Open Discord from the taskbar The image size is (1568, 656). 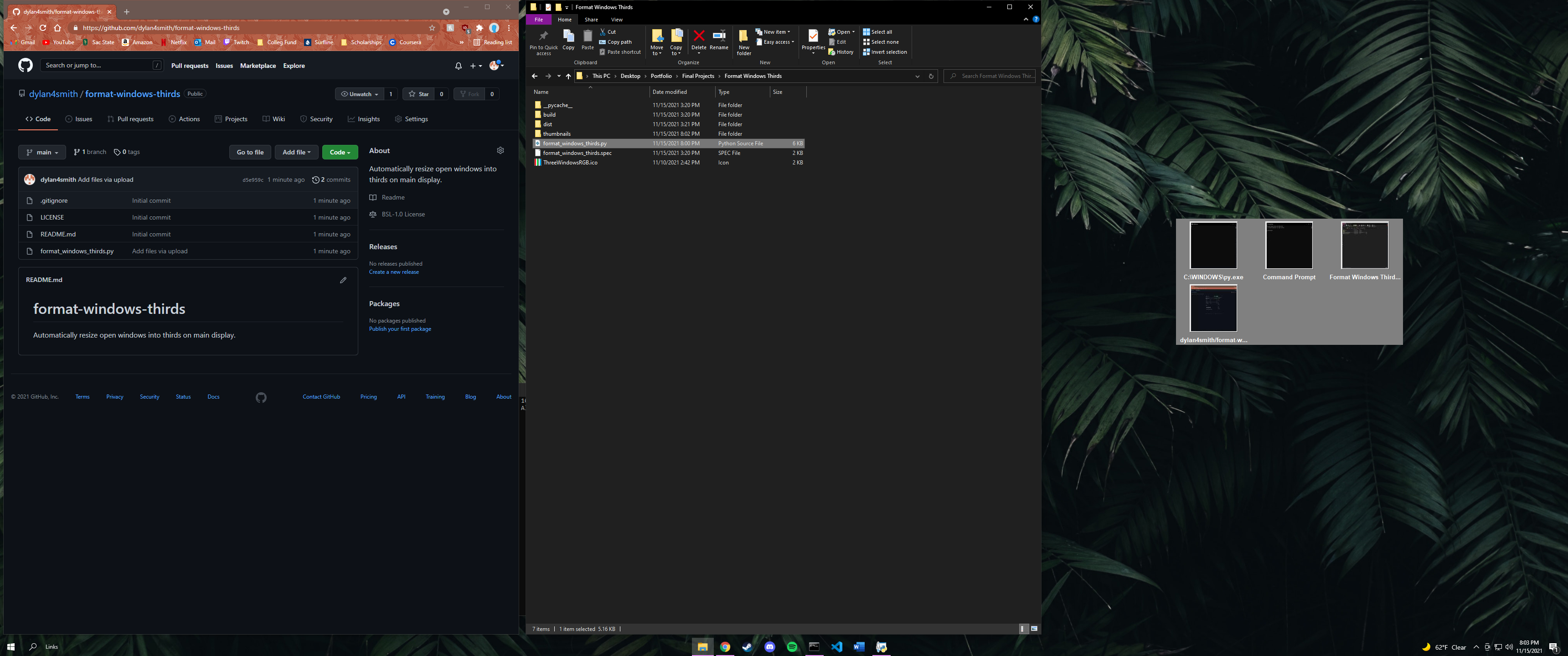[769, 646]
